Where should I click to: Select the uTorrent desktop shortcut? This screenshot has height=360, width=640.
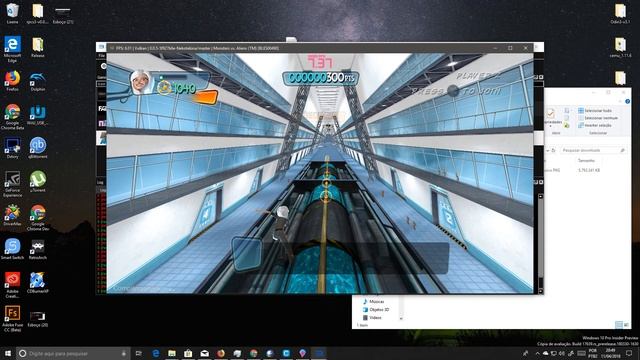[x=38, y=182]
